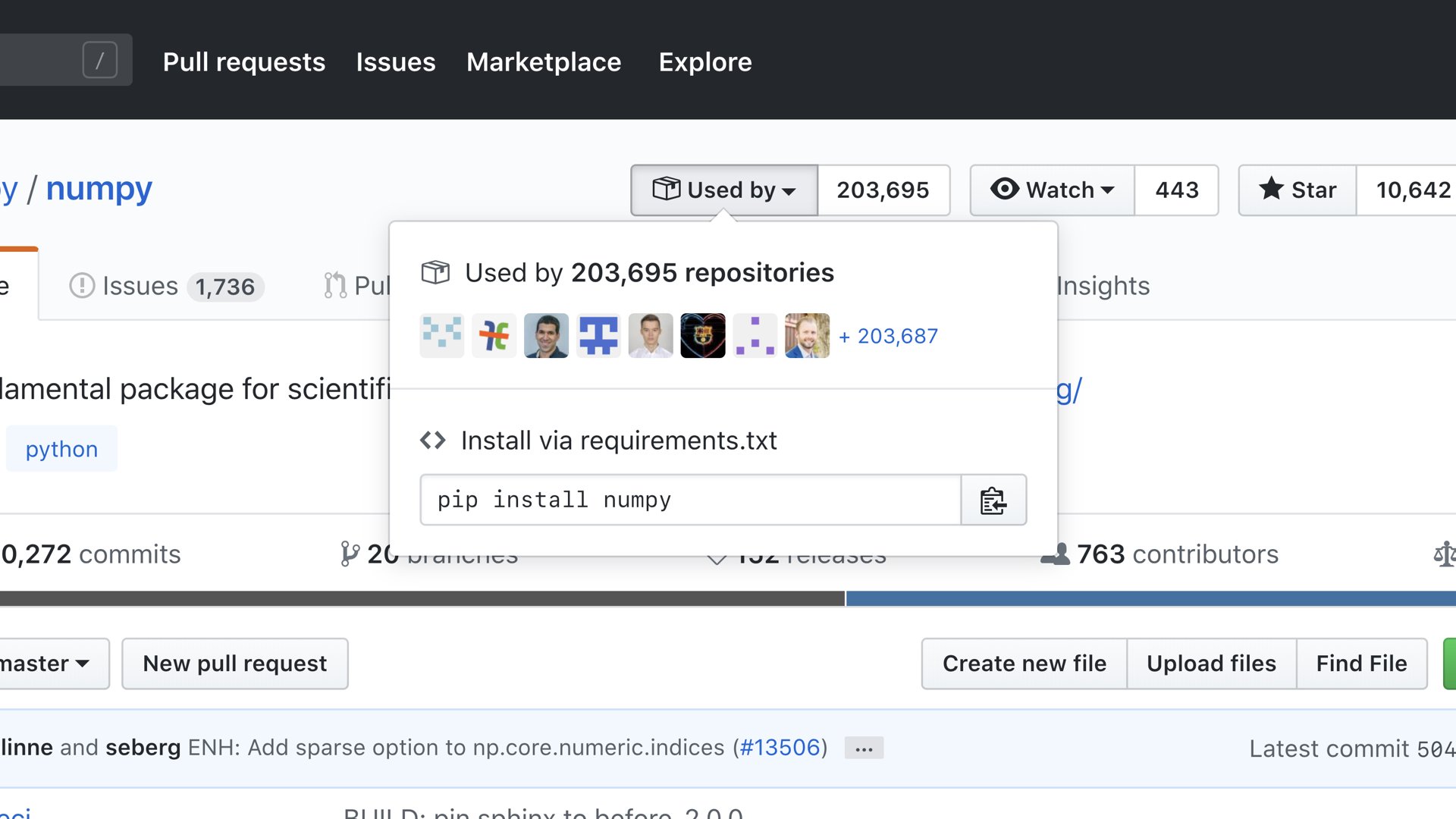Open the purple dots identicon avatar
Image resolution: width=1456 pixels, height=819 pixels.
755,335
